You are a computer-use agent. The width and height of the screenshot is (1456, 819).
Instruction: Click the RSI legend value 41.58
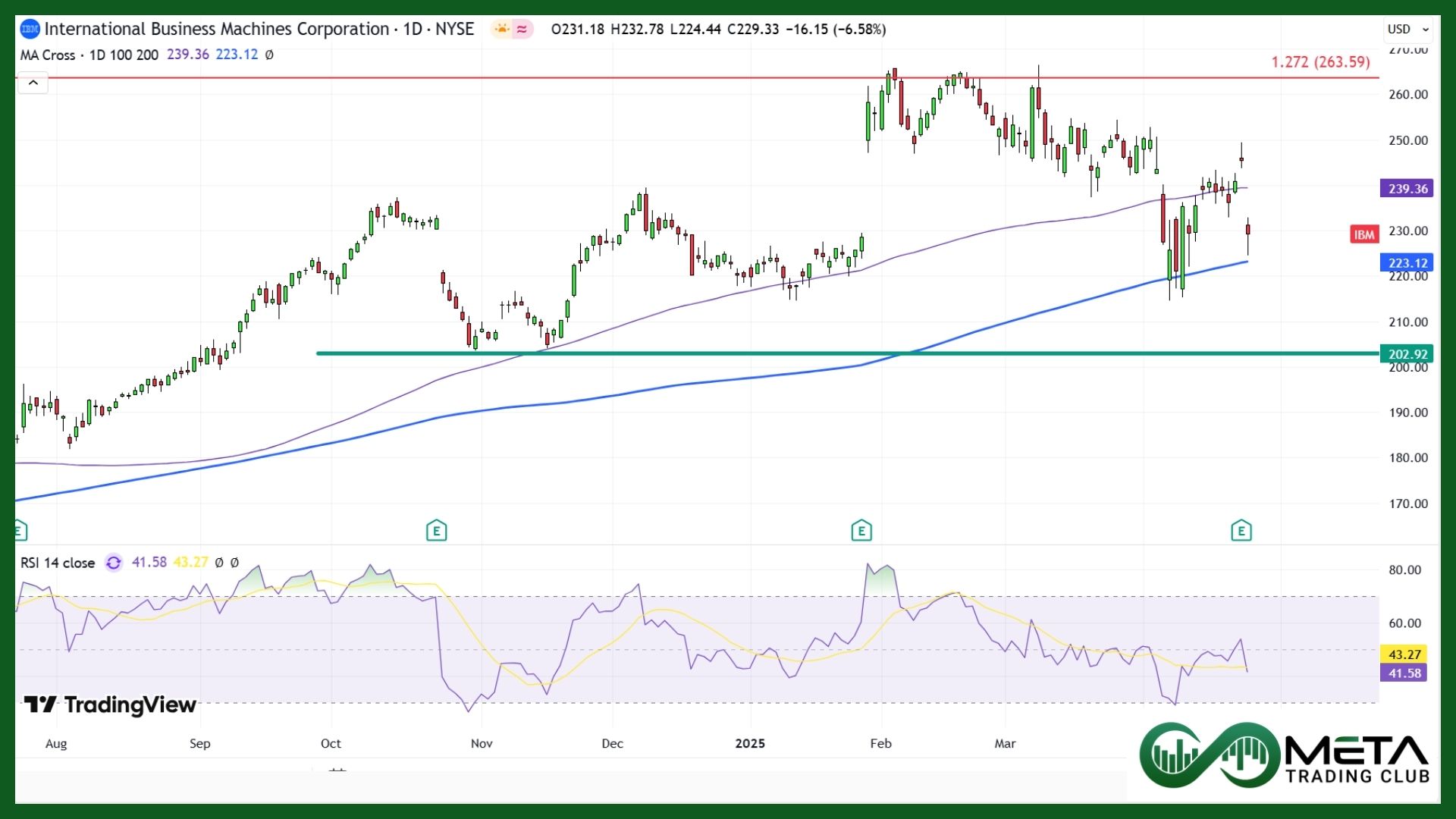click(x=149, y=563)
